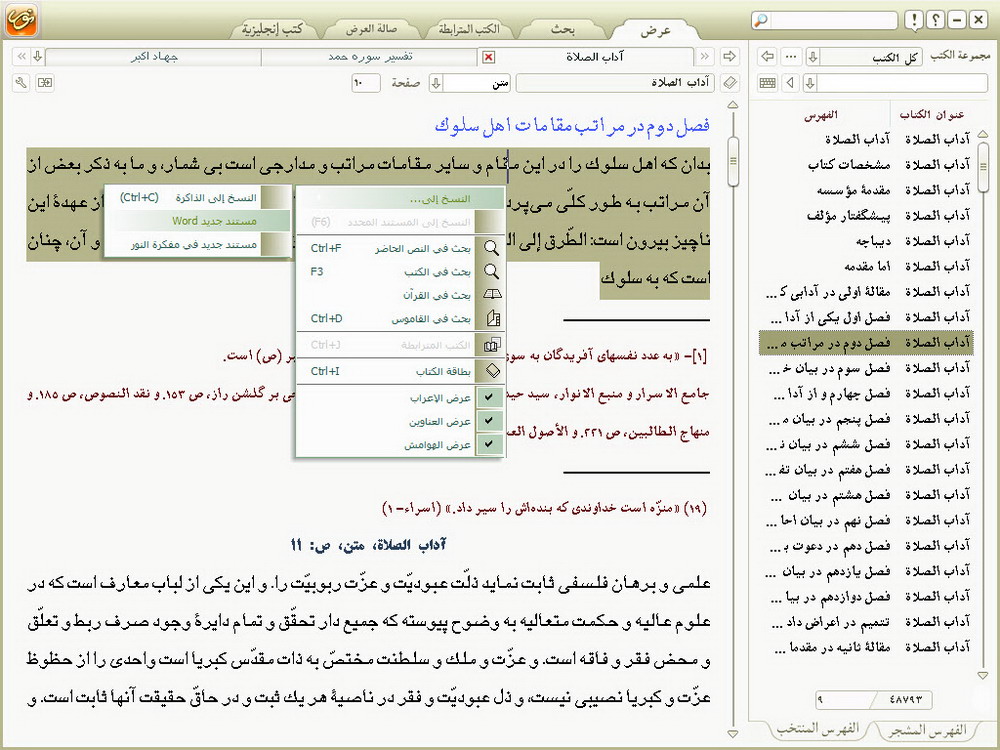Click the split view icon beside wrench

click(x=45, y=83)
